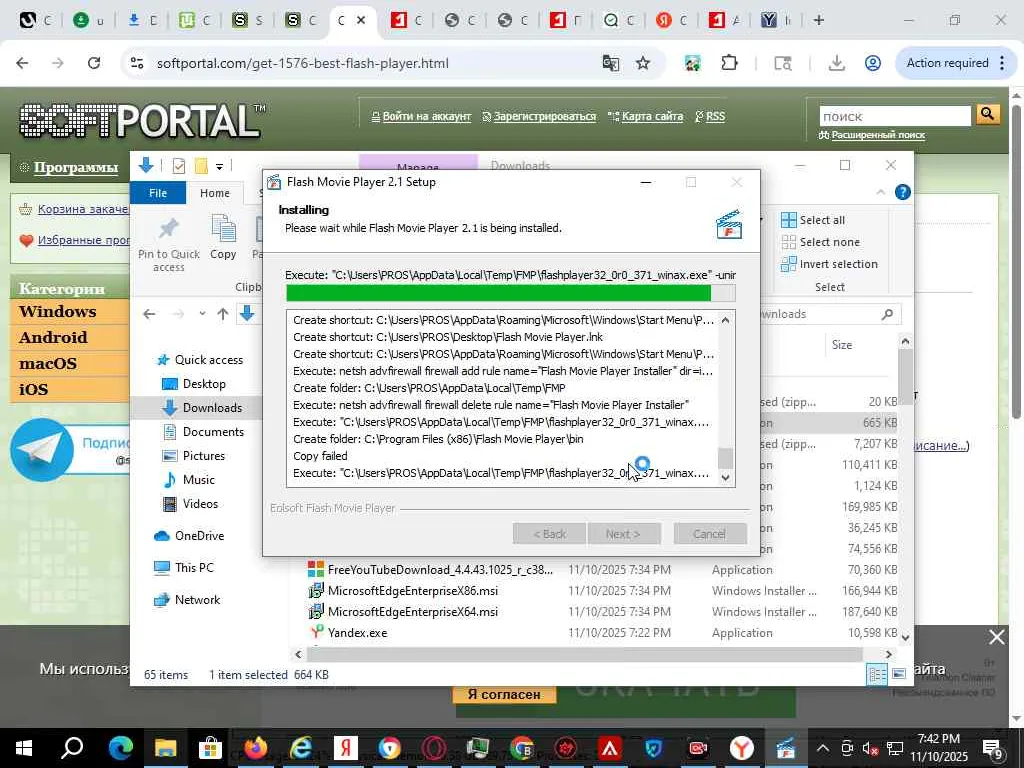Select This PC in Explorer navigation pane
This screenshot has width=1024, height=768.
pyautogui.click(x=184, y=568)
